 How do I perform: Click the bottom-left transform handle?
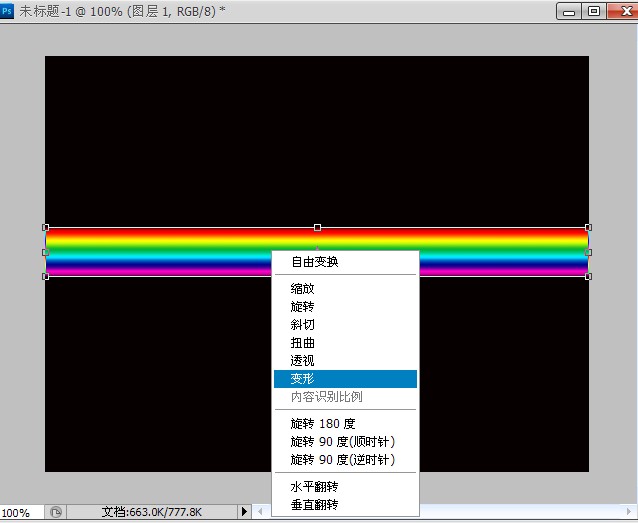coord(46,276)
